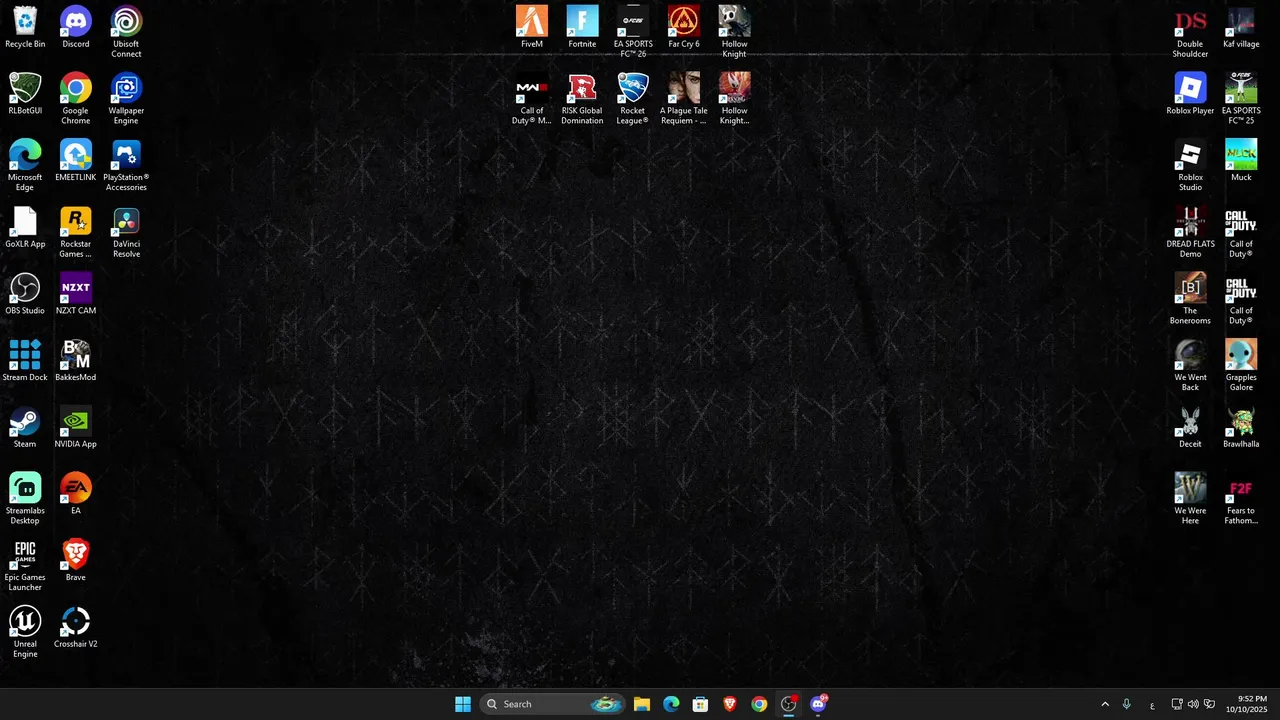This screenshot has width=1280, height=720.
Task: Select Fears to Fathom desktop icon
Action: pos(1241,499)
